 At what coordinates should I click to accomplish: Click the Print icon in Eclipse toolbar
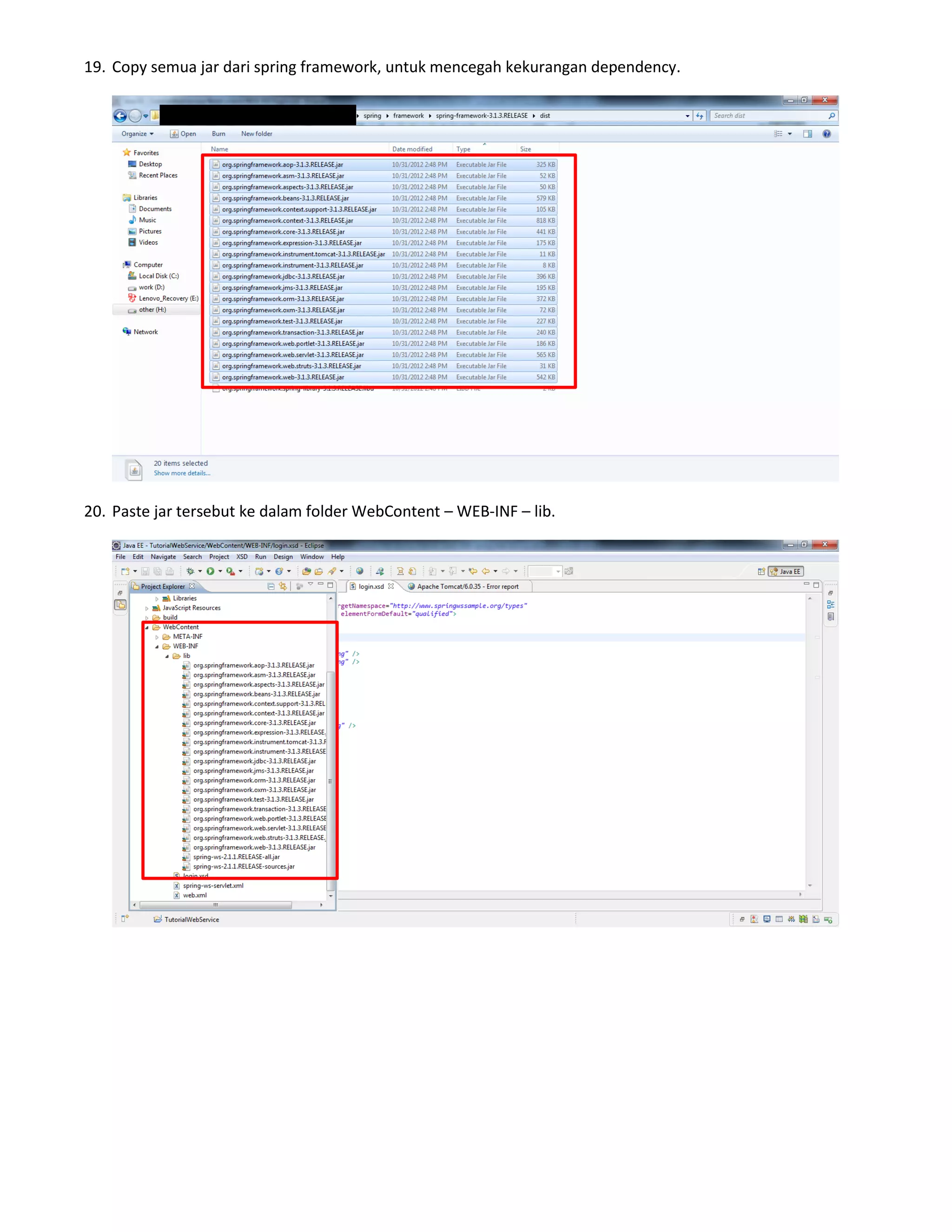pyautogui.click(x=170, y=571)
